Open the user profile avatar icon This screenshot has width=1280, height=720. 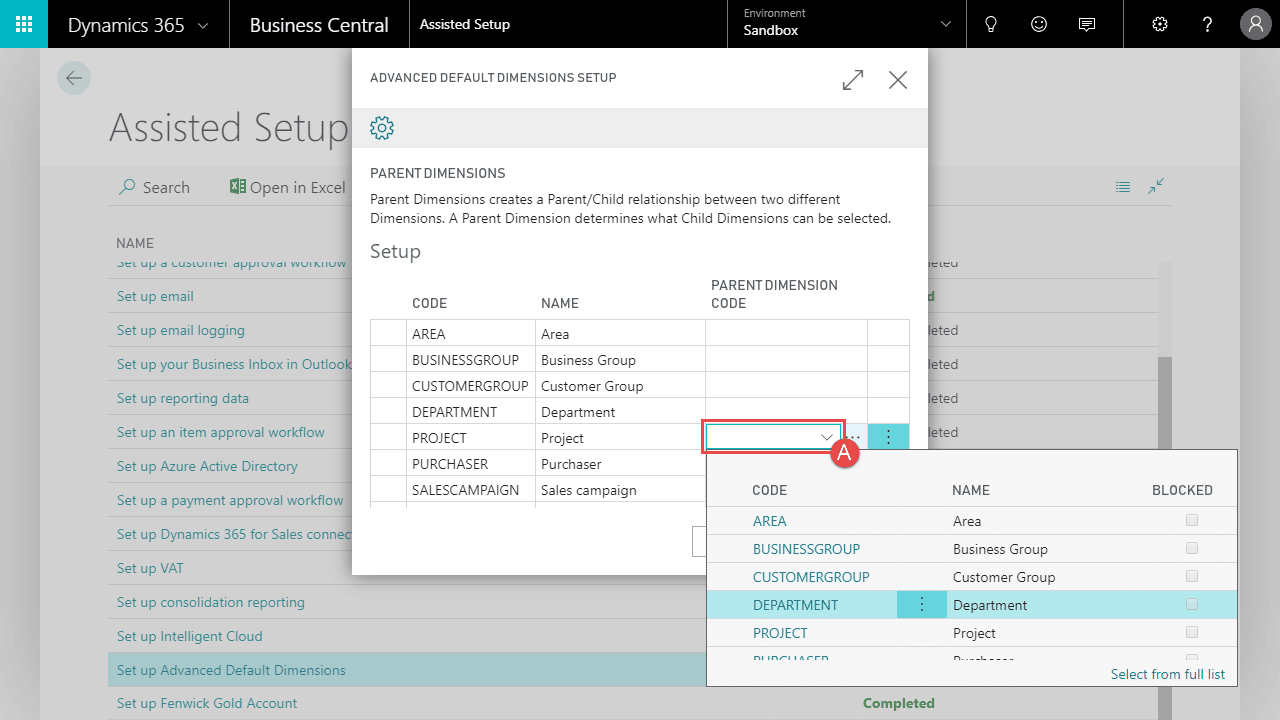pos(1255,24)
